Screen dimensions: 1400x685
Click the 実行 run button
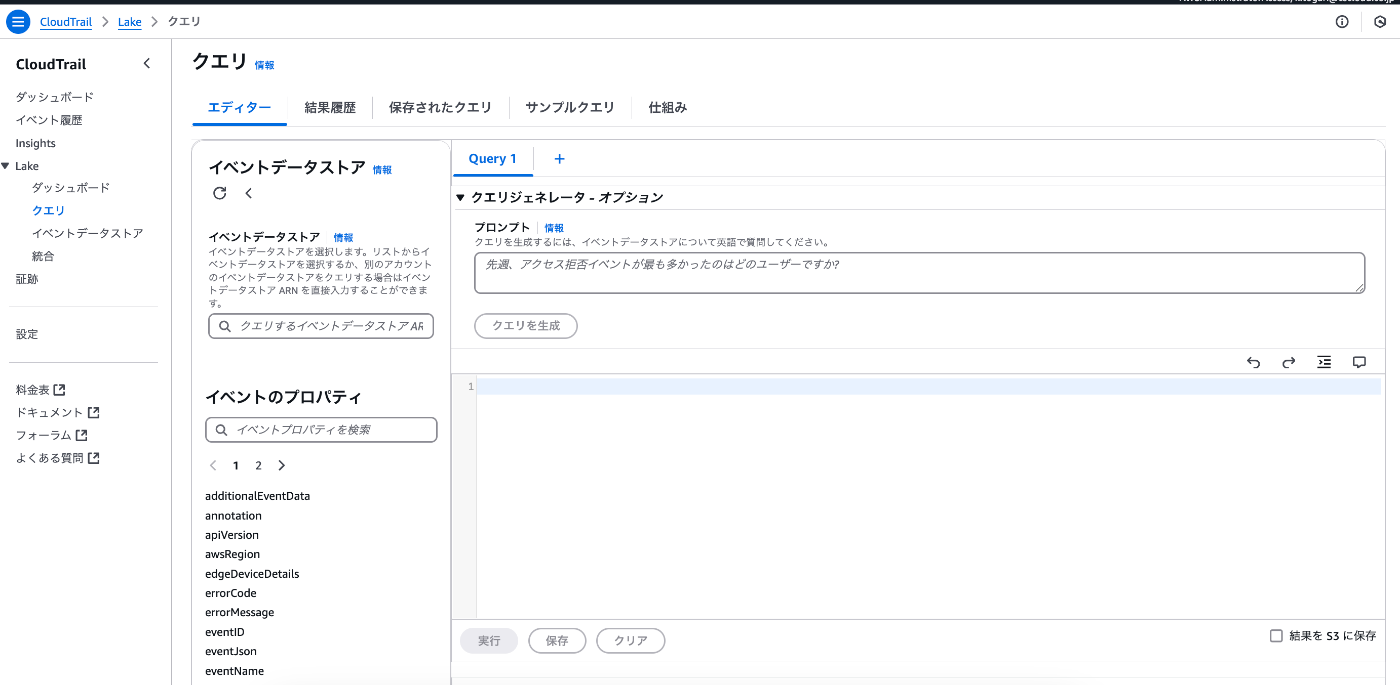tap(489, 641)
